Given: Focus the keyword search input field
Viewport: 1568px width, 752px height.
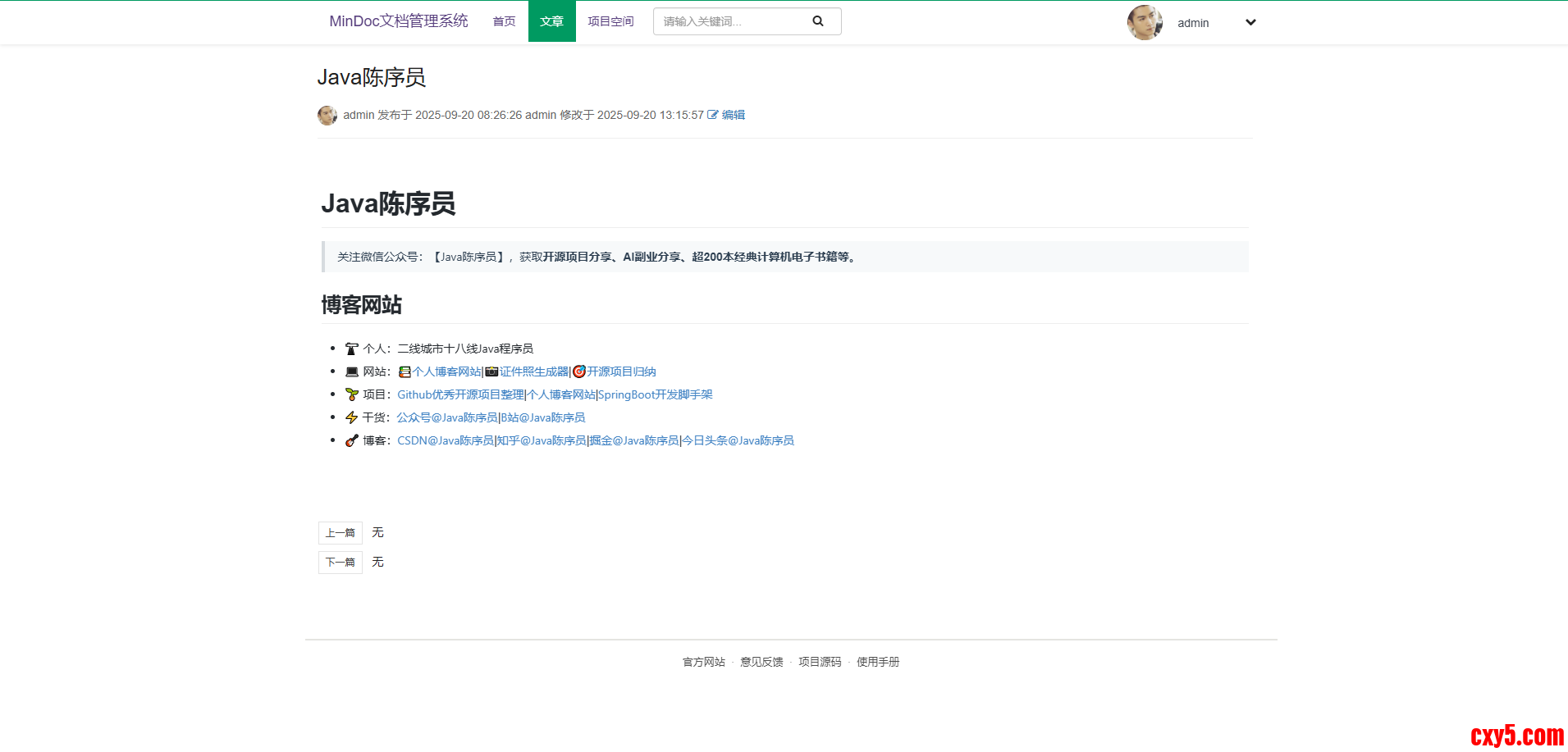Looking at the screenshot, I should point(730,21).
